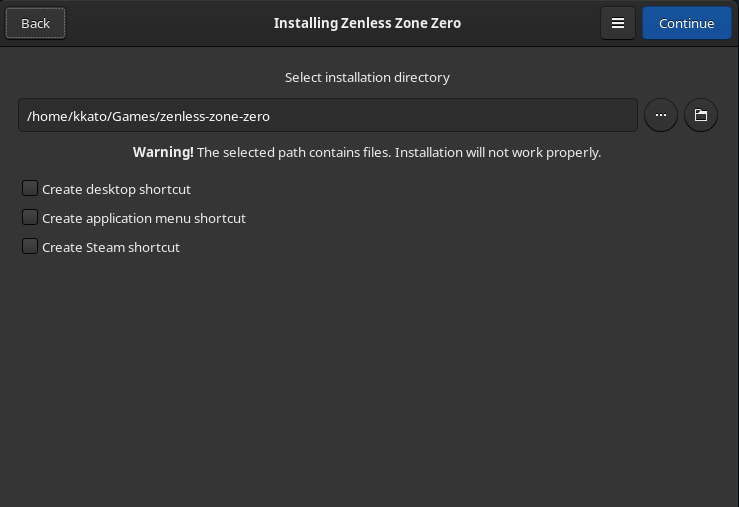Open the hamburger menu in header bar
739x507 pixels.
(x=618, y=23)
